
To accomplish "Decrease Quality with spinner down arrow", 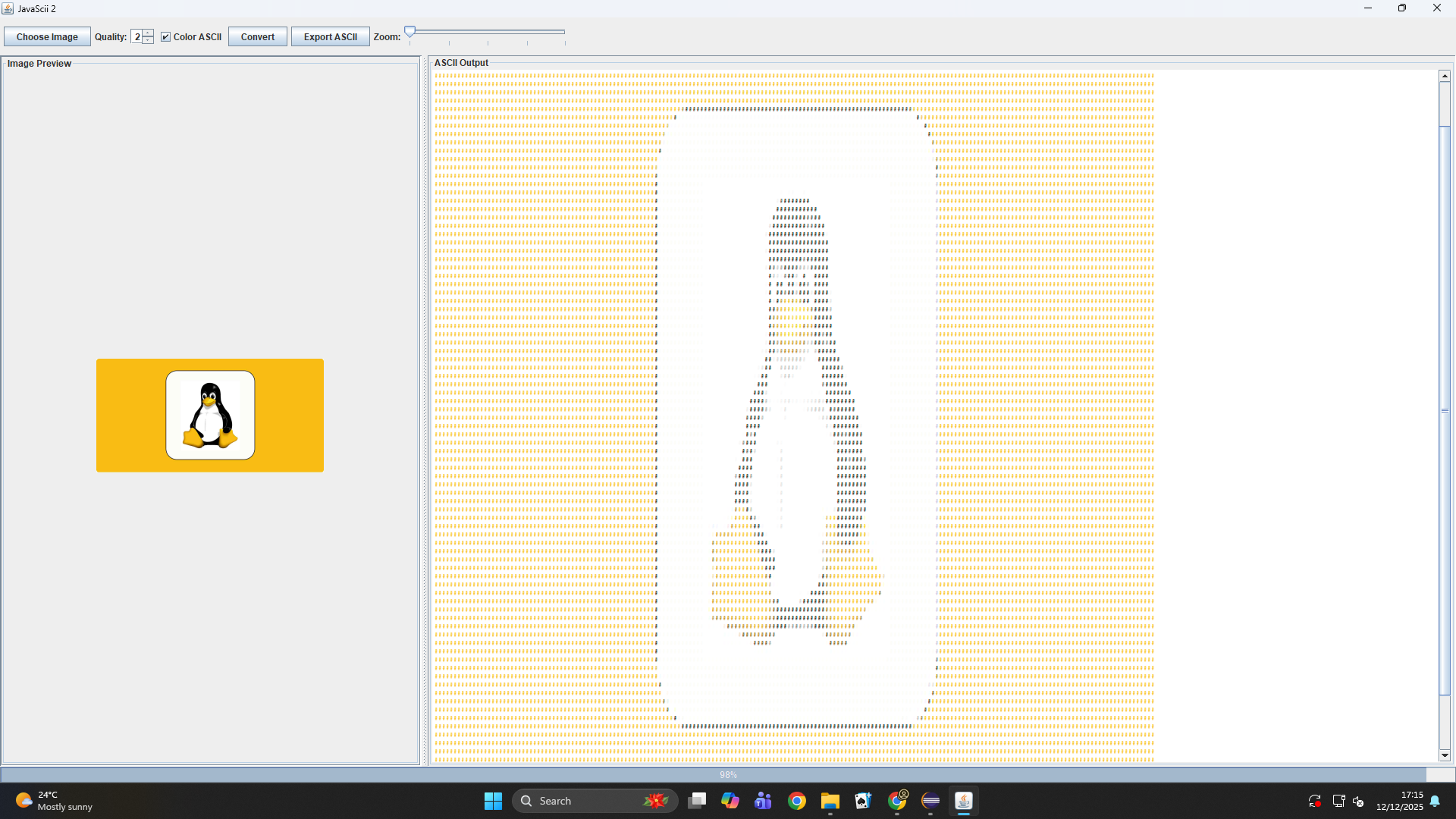I will [x=148, y=40].
